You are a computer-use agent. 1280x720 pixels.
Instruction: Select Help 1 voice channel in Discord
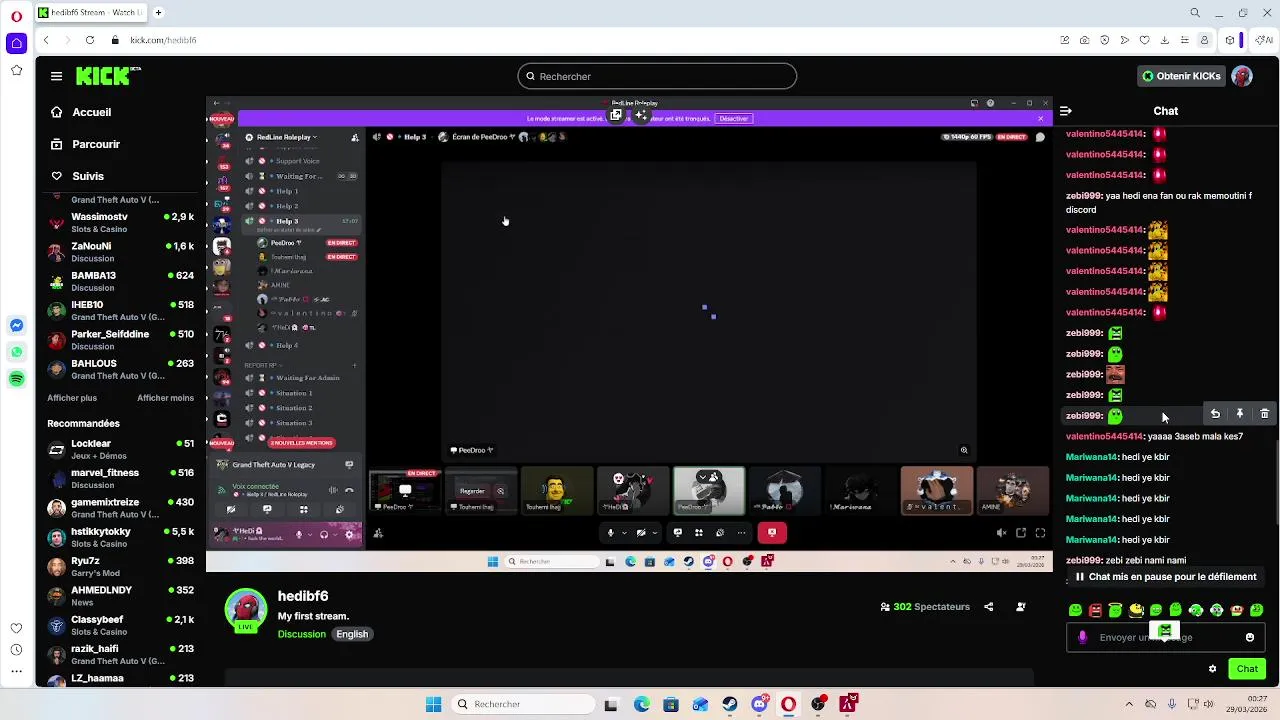click(x=287, y=191)
